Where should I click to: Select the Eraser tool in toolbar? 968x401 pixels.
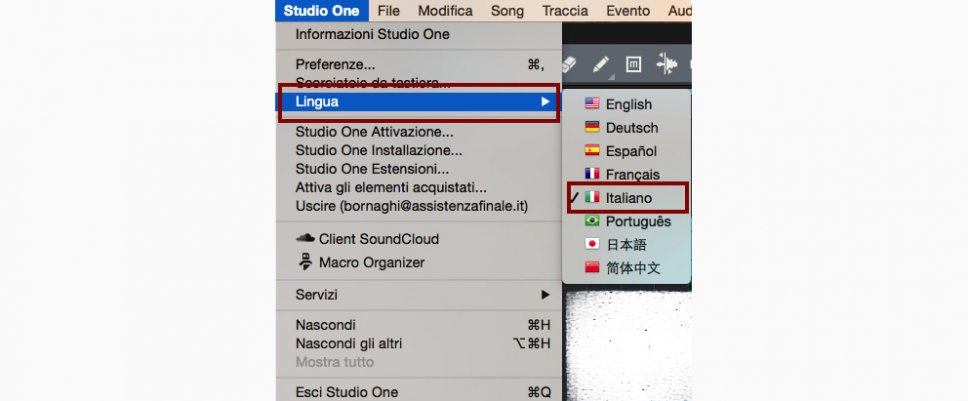click(571, 64)
